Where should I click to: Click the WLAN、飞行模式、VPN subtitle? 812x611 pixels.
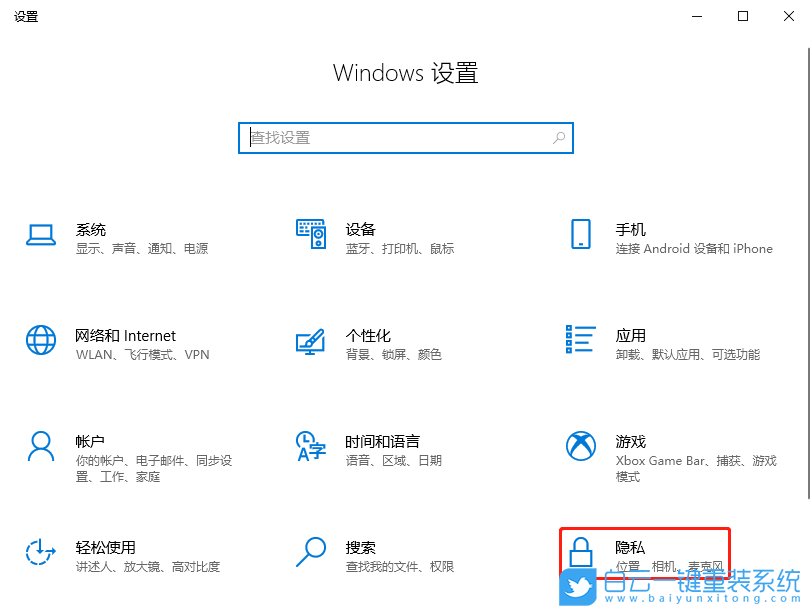(141, 354)
